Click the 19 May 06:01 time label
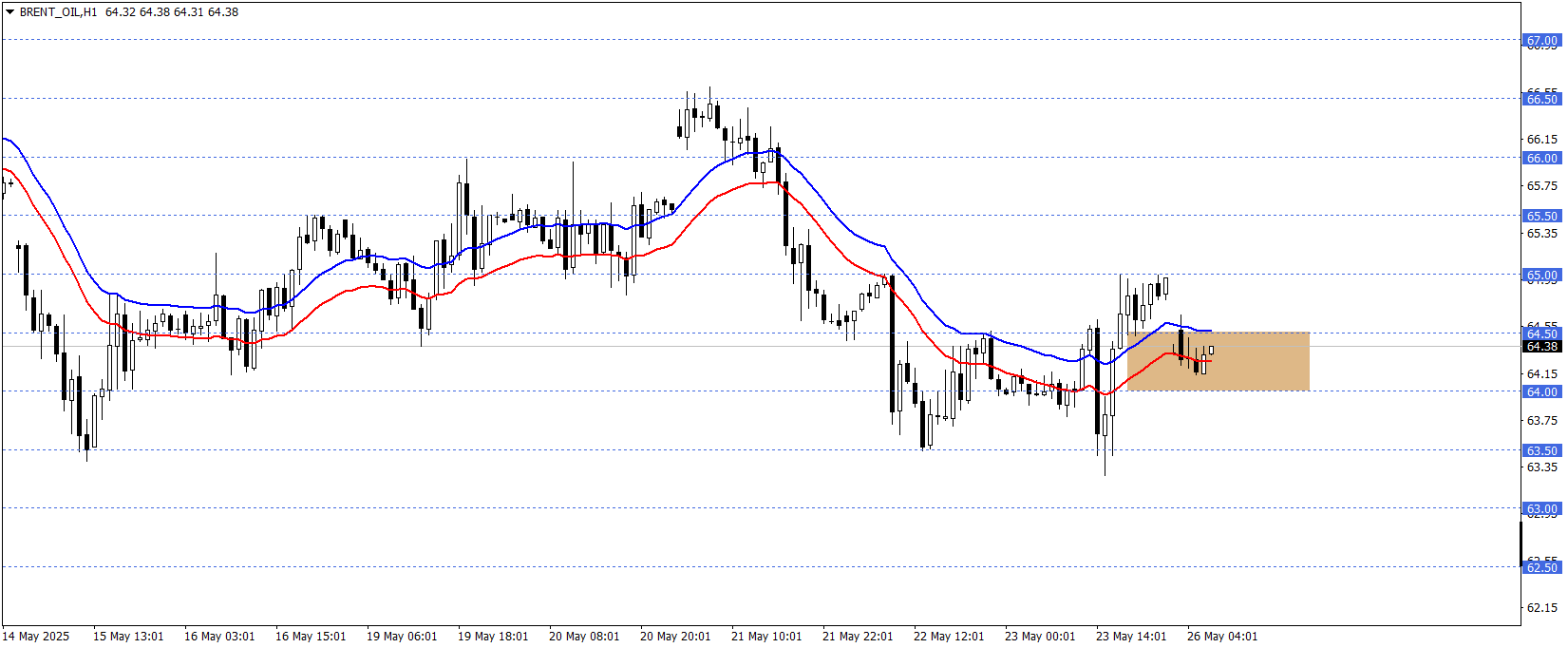Viewport: 1568px width, 648px height. point(402,637)
